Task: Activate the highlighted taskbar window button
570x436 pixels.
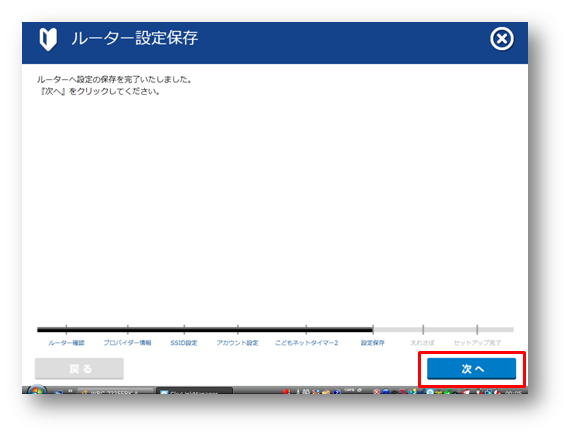Action: tap(194, 391)
